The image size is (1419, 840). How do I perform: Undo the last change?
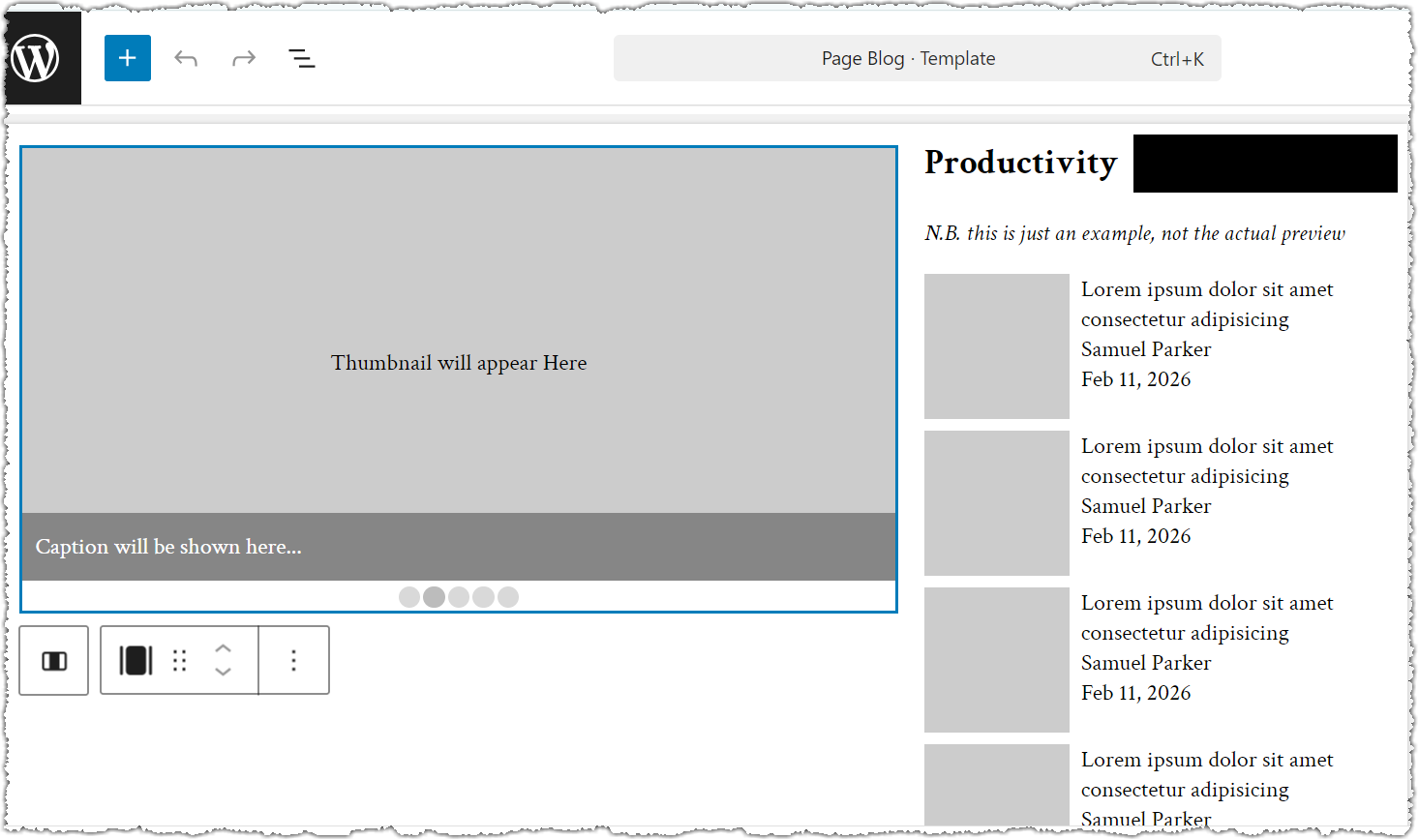[186, 58]
